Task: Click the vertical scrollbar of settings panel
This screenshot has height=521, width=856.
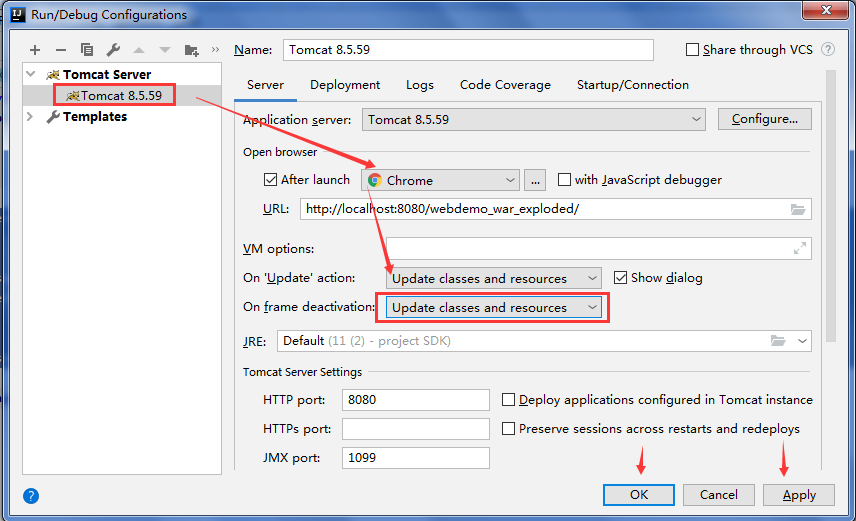Action: point(830,206)
